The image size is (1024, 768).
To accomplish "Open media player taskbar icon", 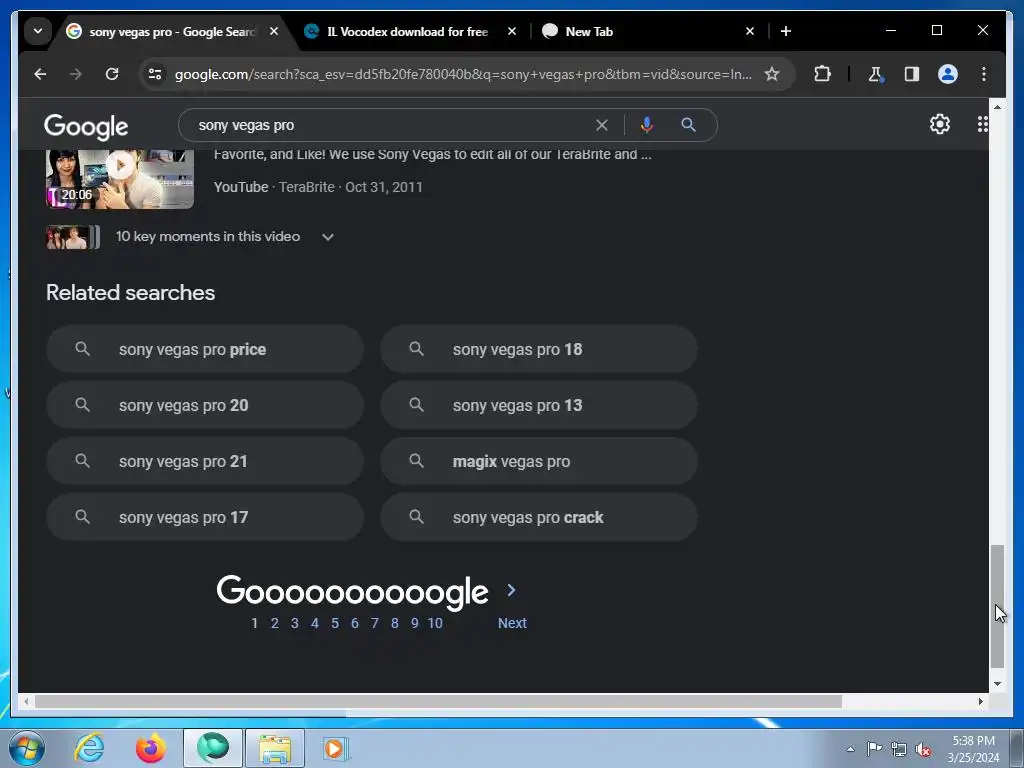I will coord(336,748).
